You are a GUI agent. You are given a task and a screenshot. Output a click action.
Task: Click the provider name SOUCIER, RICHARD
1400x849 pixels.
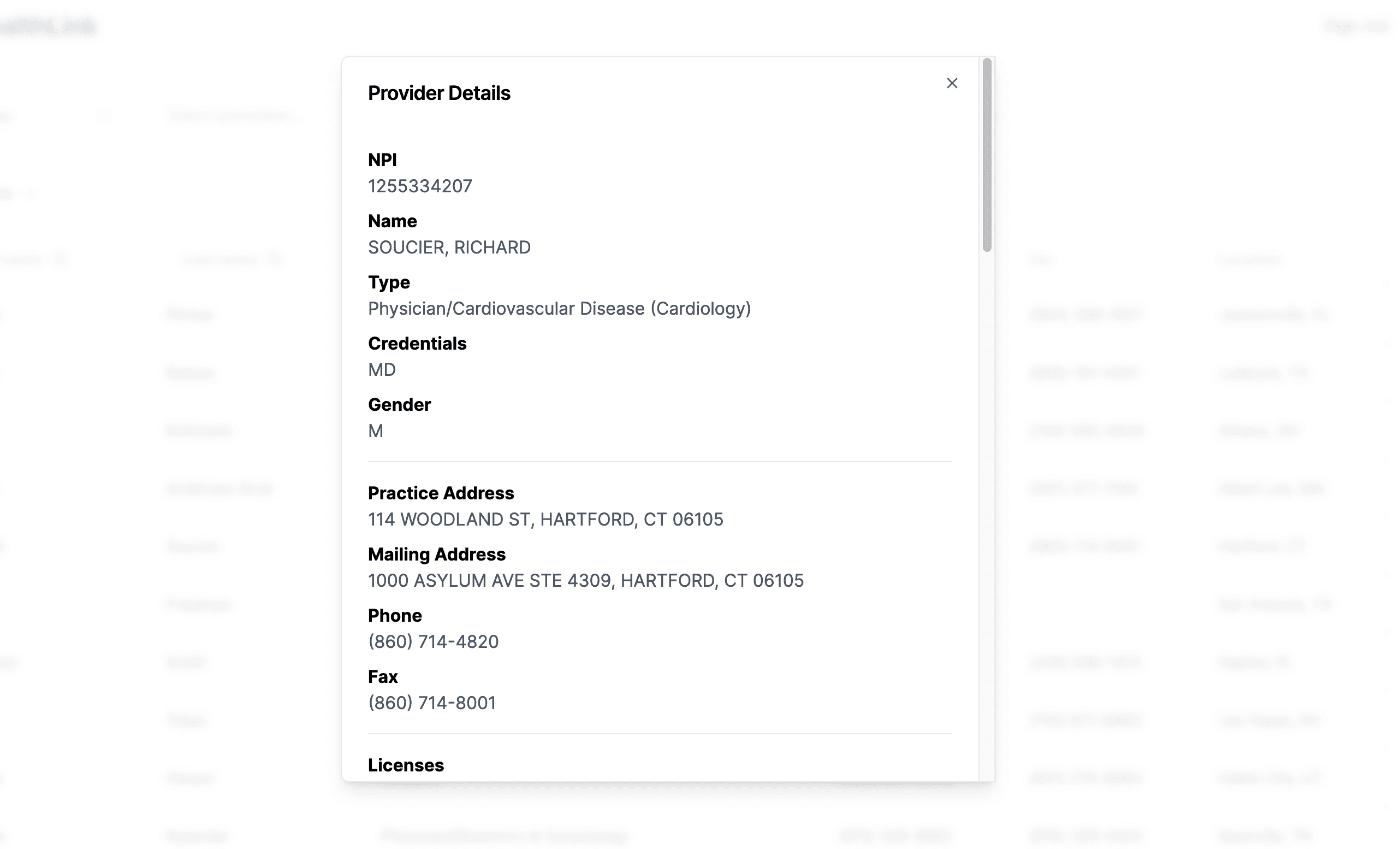pos(449,247)
